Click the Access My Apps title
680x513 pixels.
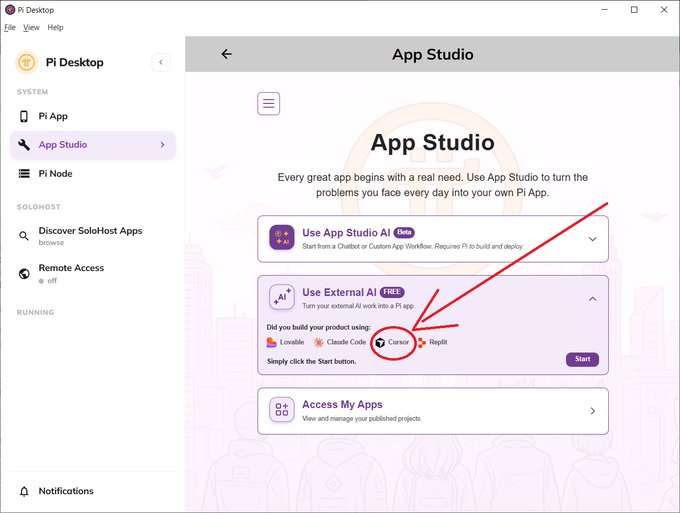click(342, 405)
